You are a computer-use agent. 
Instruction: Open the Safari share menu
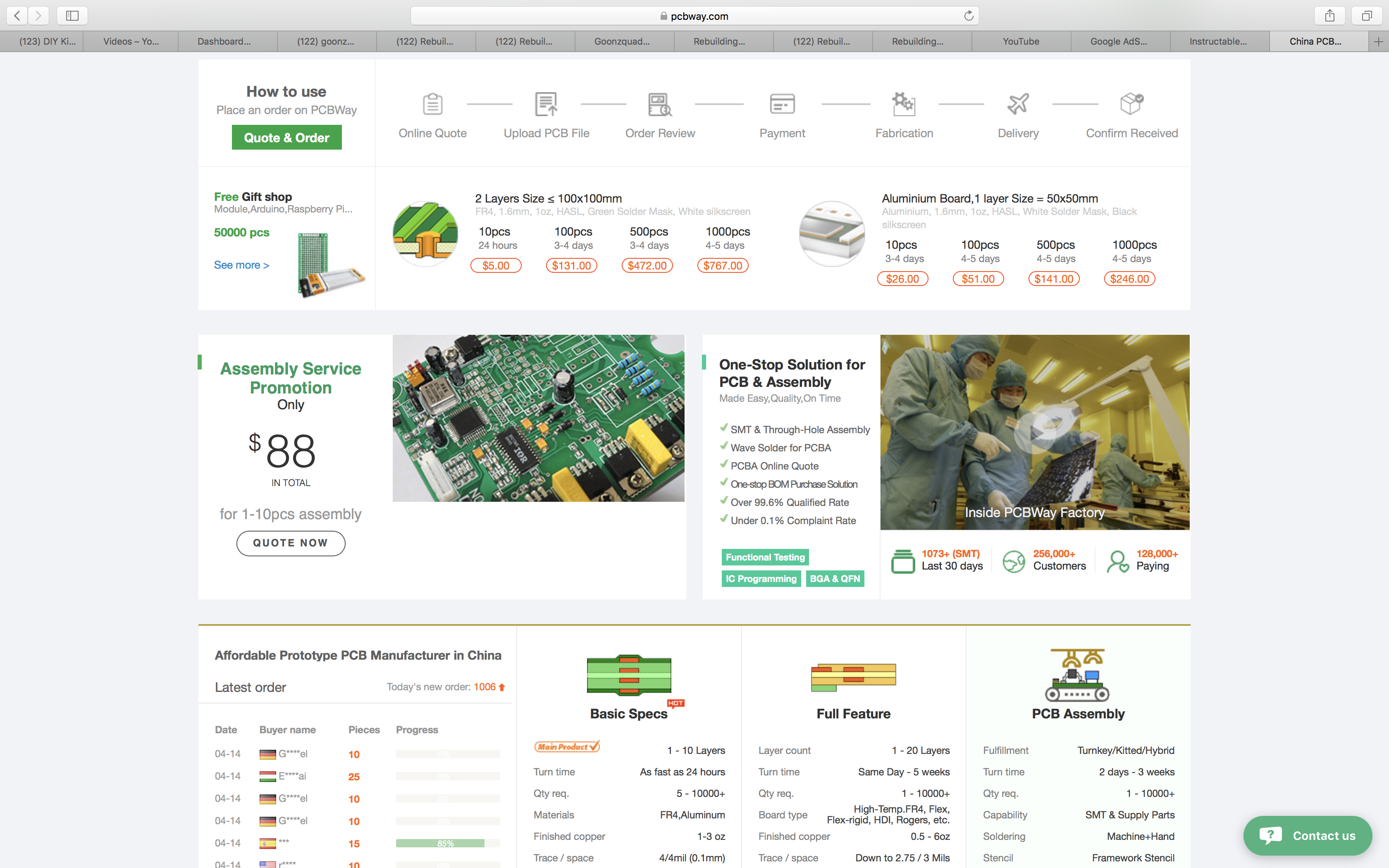(1330, 16)
